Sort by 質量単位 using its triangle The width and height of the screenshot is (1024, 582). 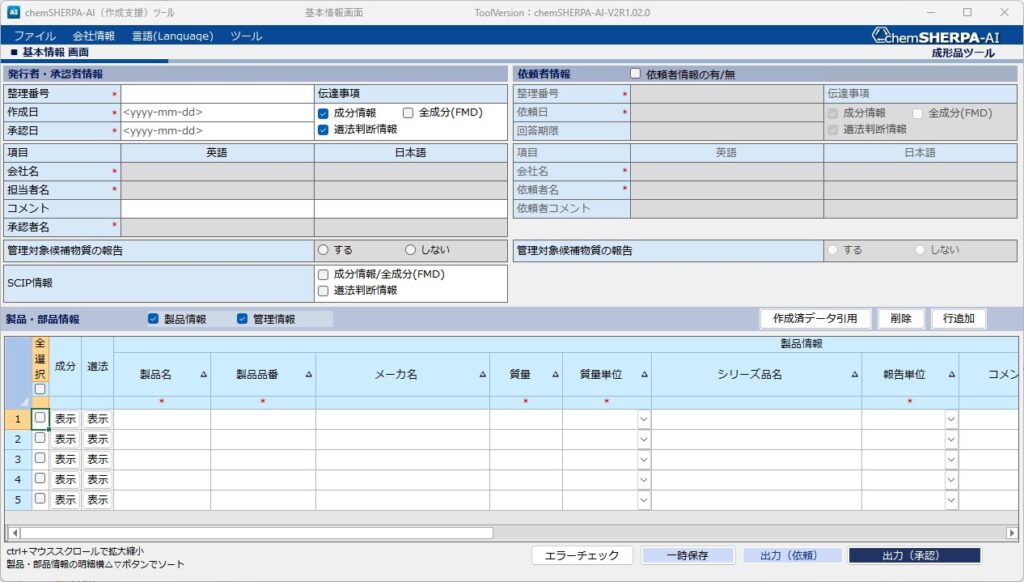pyautogui.click(x=644, y=375)
